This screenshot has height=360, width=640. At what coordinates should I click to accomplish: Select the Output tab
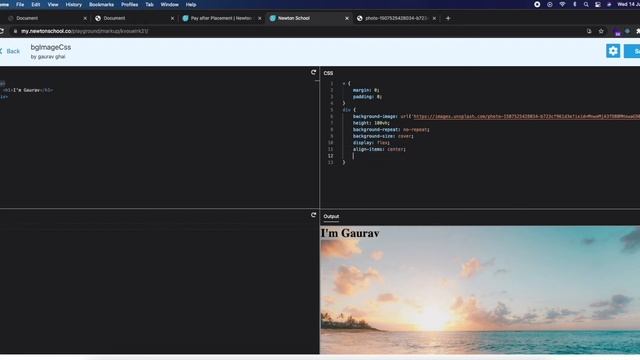coord(331,216)
